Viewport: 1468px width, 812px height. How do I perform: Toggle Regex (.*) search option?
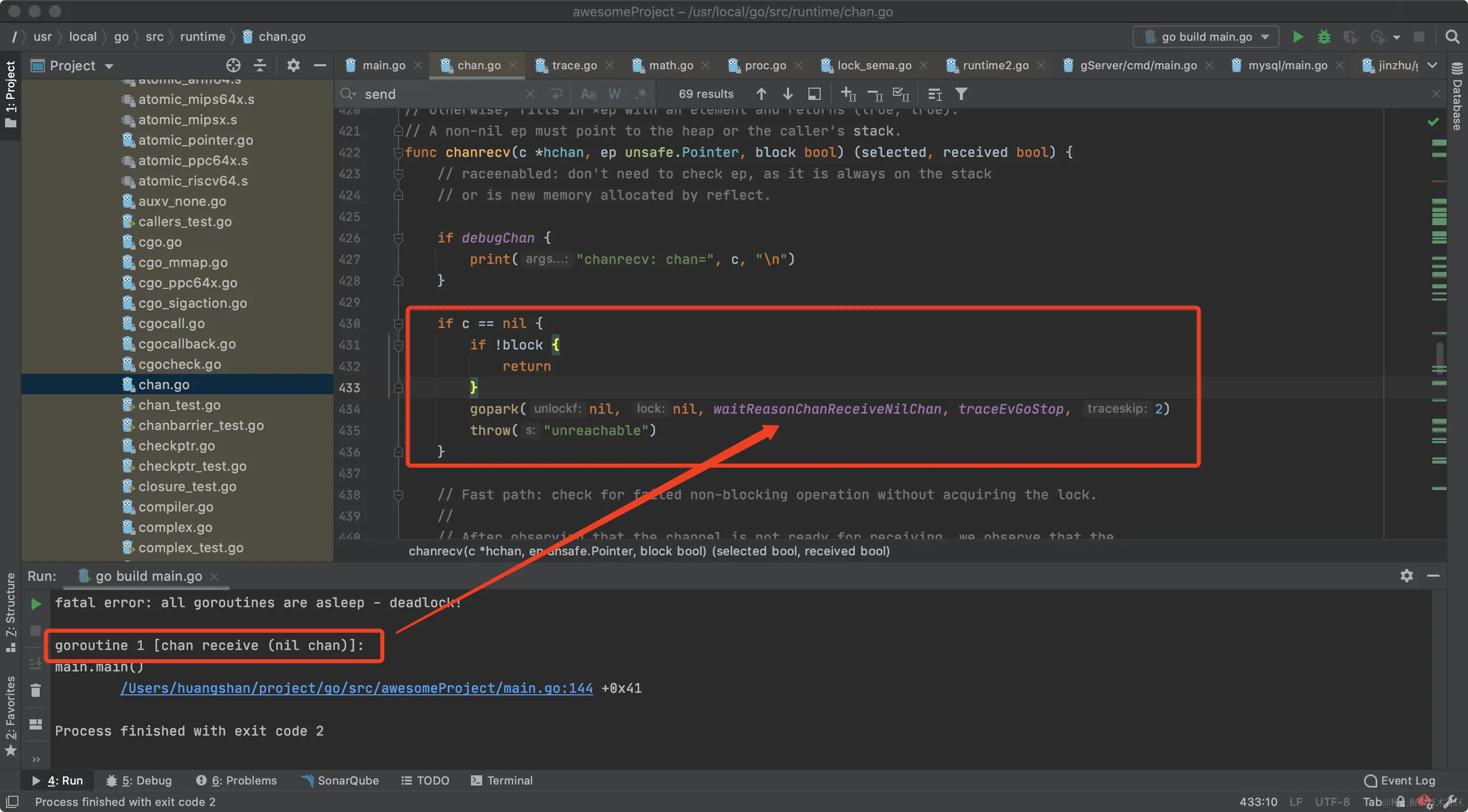pos(641,94)
